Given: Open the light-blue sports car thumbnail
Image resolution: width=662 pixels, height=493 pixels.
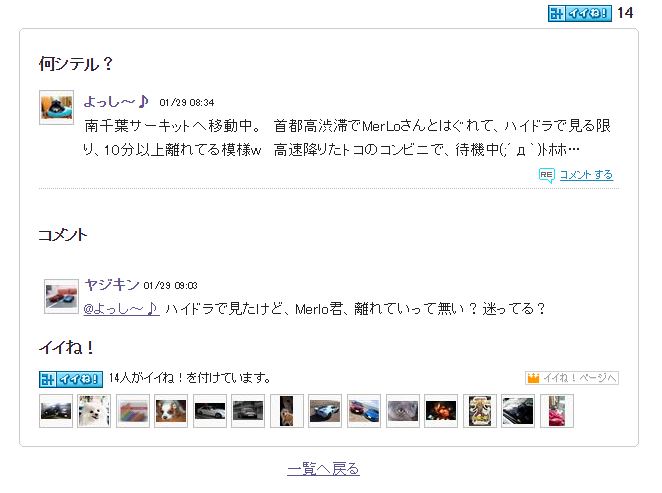Looking at the screenshot, I should pyautogui.click(x=325, y=411).
